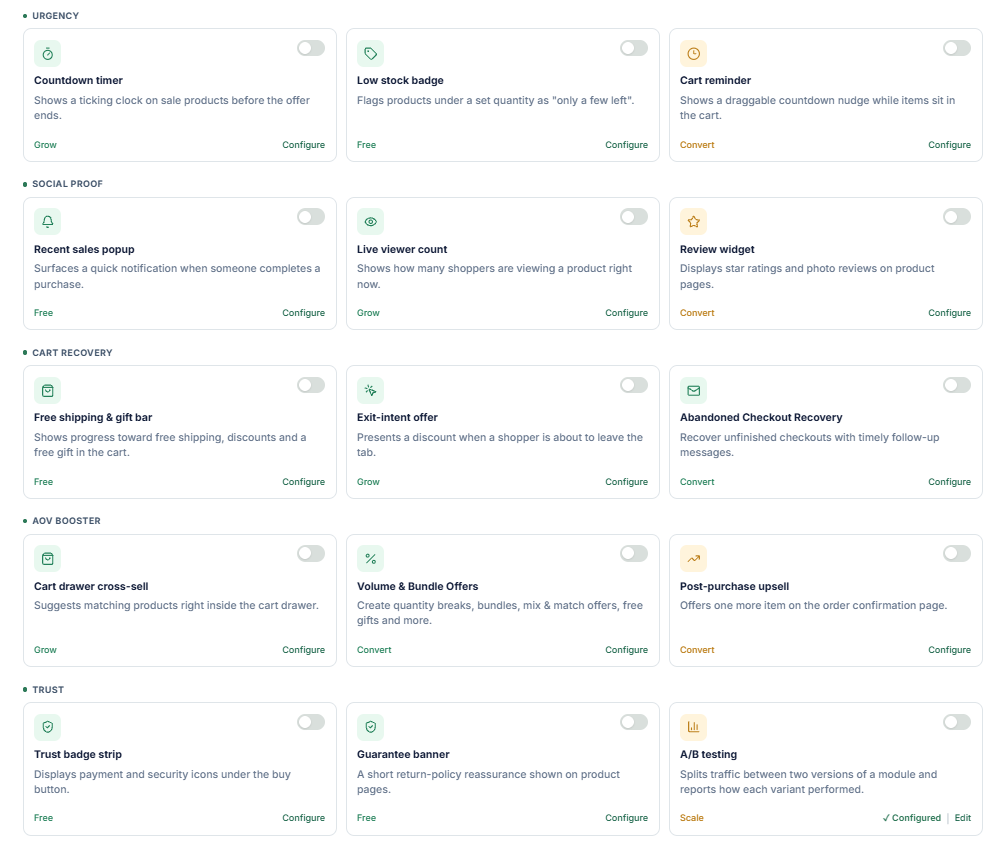The height and width of the screenshot is (855, 1008).
Task: Click the A/B testing bar chart icon
Action: point(694,727)
